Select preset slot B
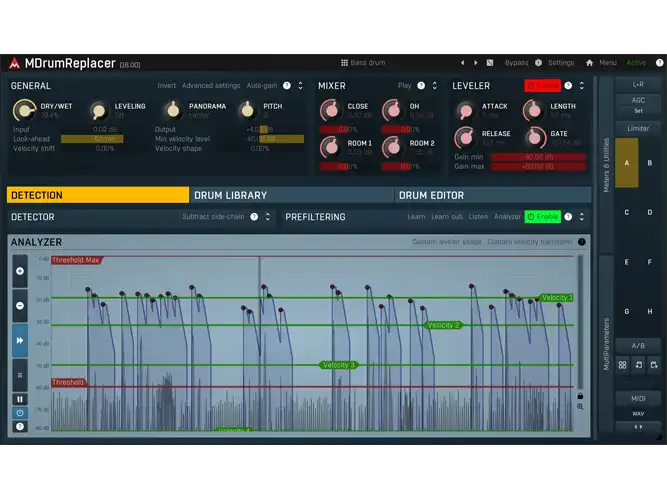 (650, 163)
